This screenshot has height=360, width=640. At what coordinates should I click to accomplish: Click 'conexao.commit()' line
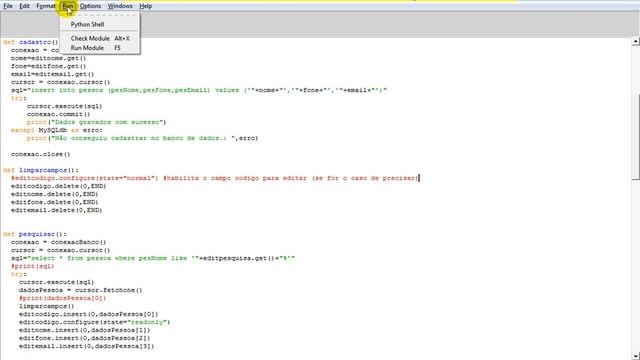(58, 114)
